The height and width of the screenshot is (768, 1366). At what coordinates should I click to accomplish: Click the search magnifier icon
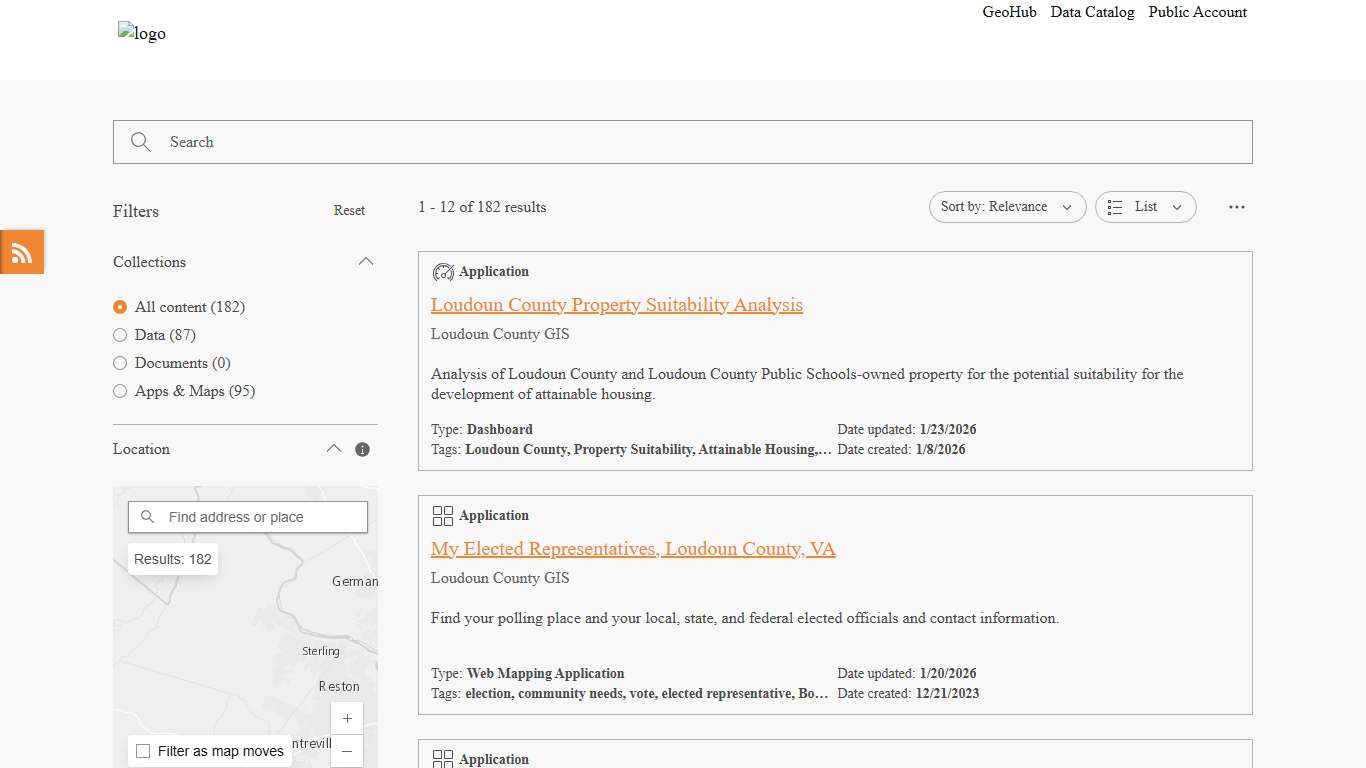click(141, 142)
